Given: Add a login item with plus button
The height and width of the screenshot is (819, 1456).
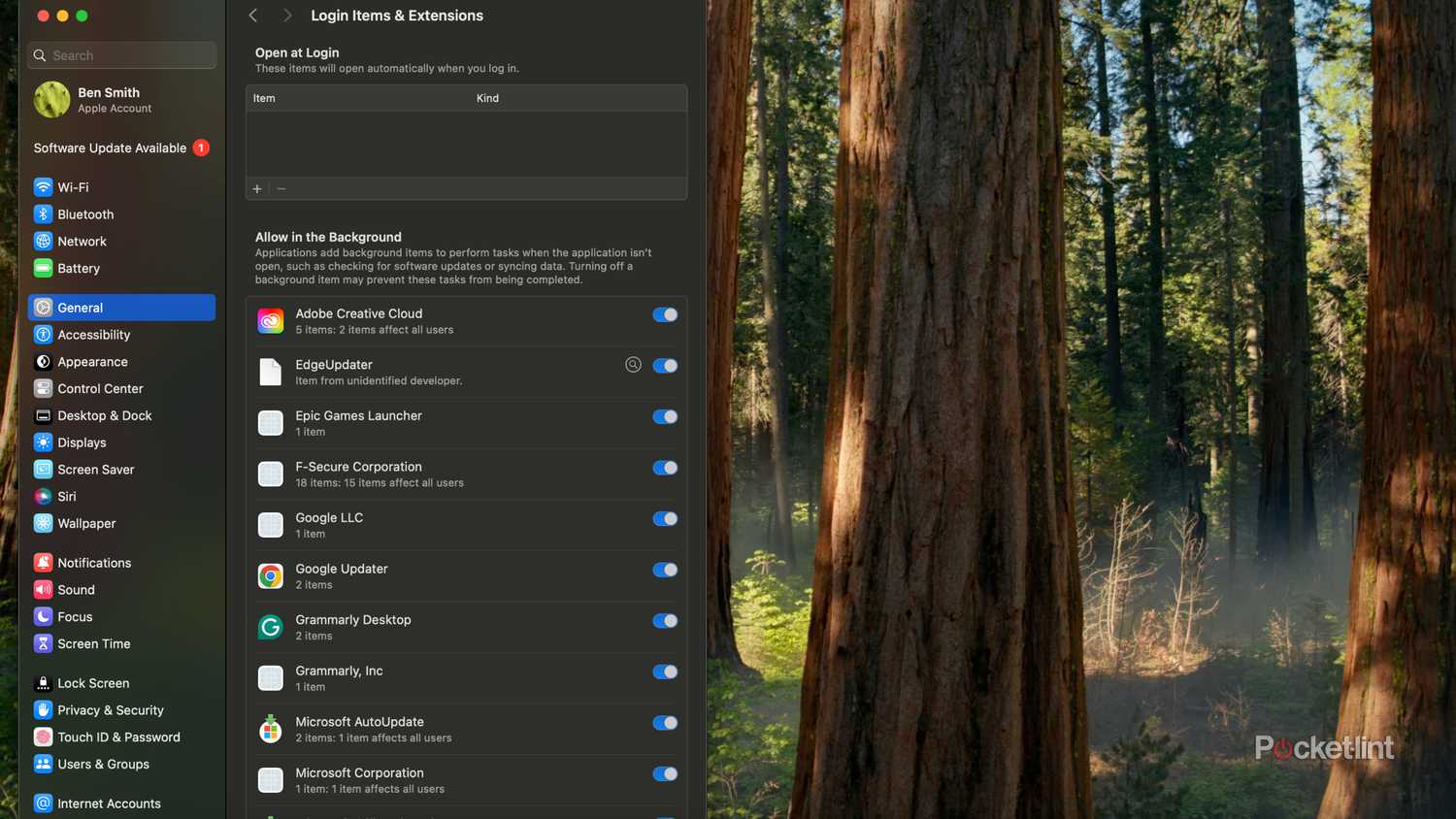Looking at the screenshot, I should [x=257, y=189].
